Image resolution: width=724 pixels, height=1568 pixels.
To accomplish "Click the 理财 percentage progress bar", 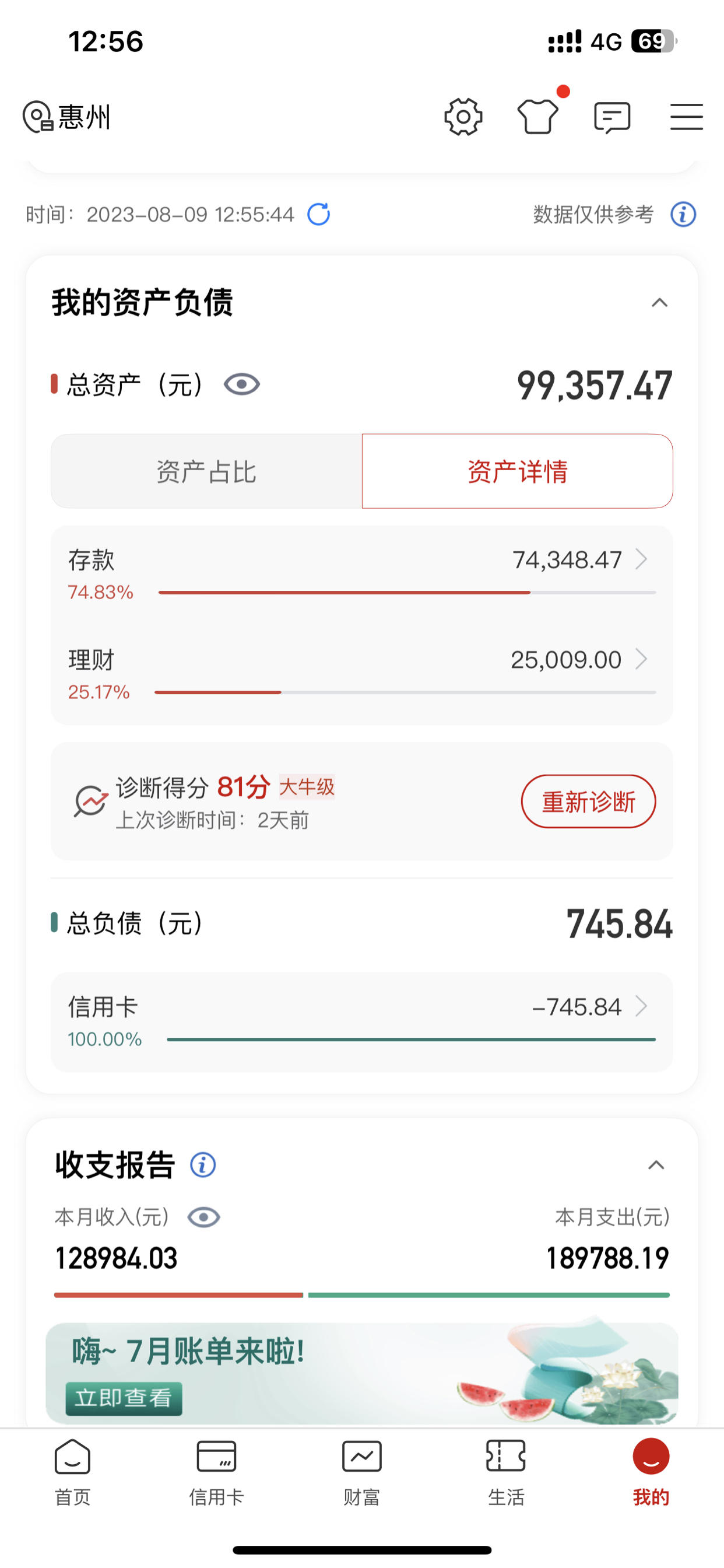I will [x=405, y=692].
